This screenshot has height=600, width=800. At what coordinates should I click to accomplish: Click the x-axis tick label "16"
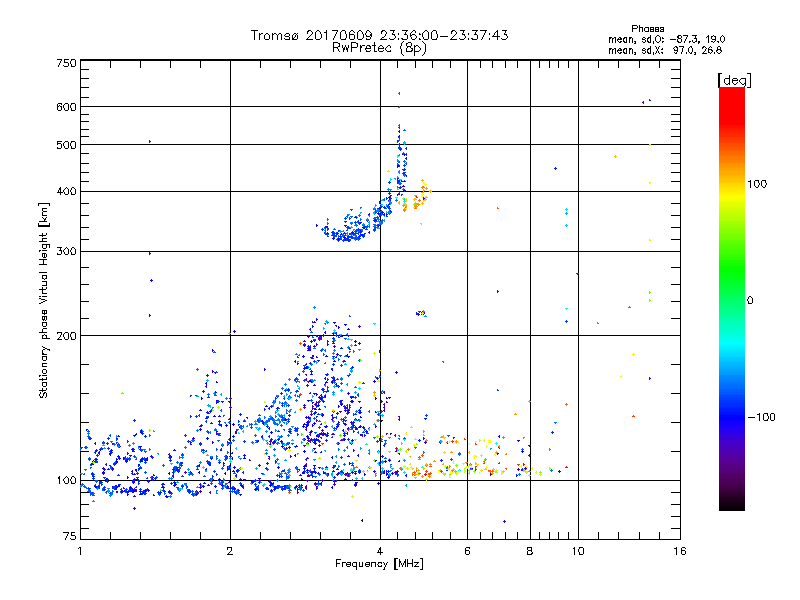coord(680,551)
